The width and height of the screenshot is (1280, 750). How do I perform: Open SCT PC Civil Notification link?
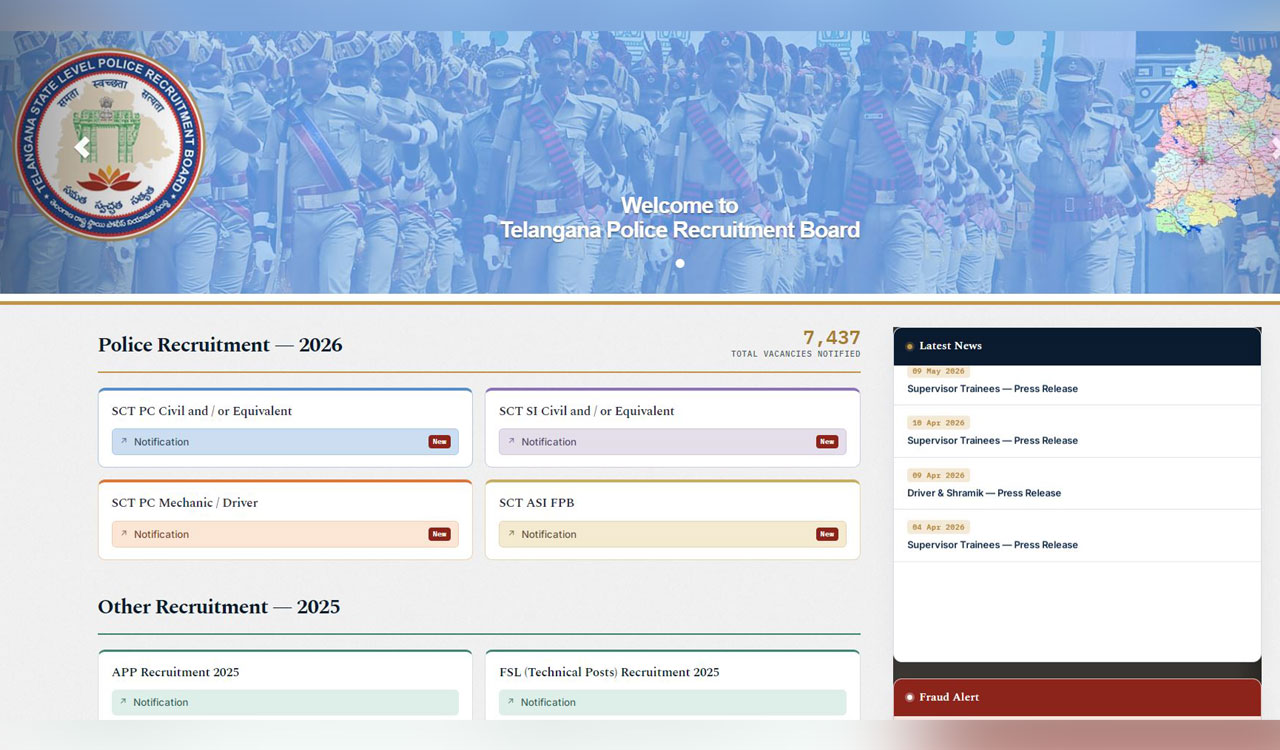click(x=285, y=442)
